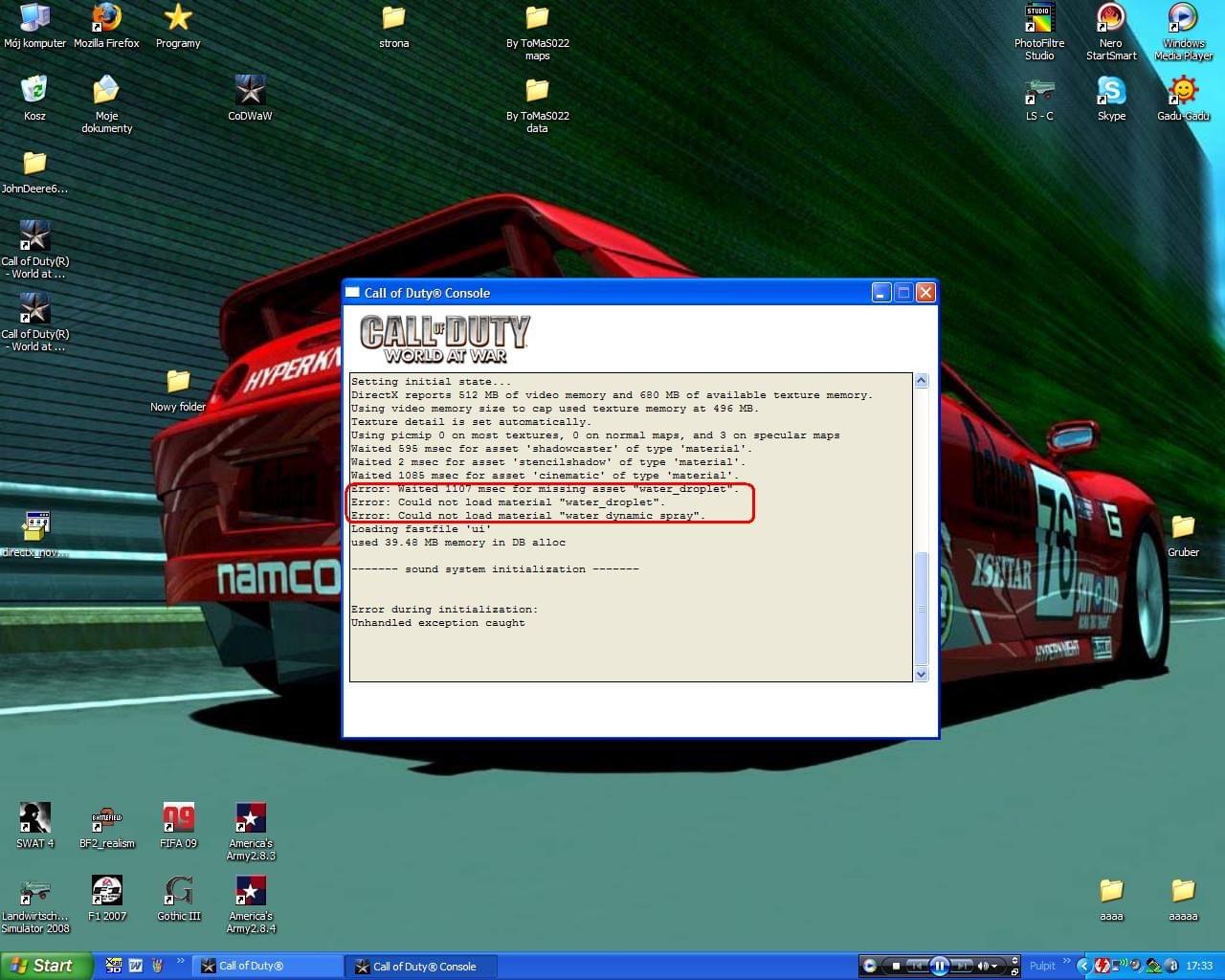Screen dimensions: 1225x980
Task: Click the console vertical scrollbar thumb
Action: tap(921, 608)
